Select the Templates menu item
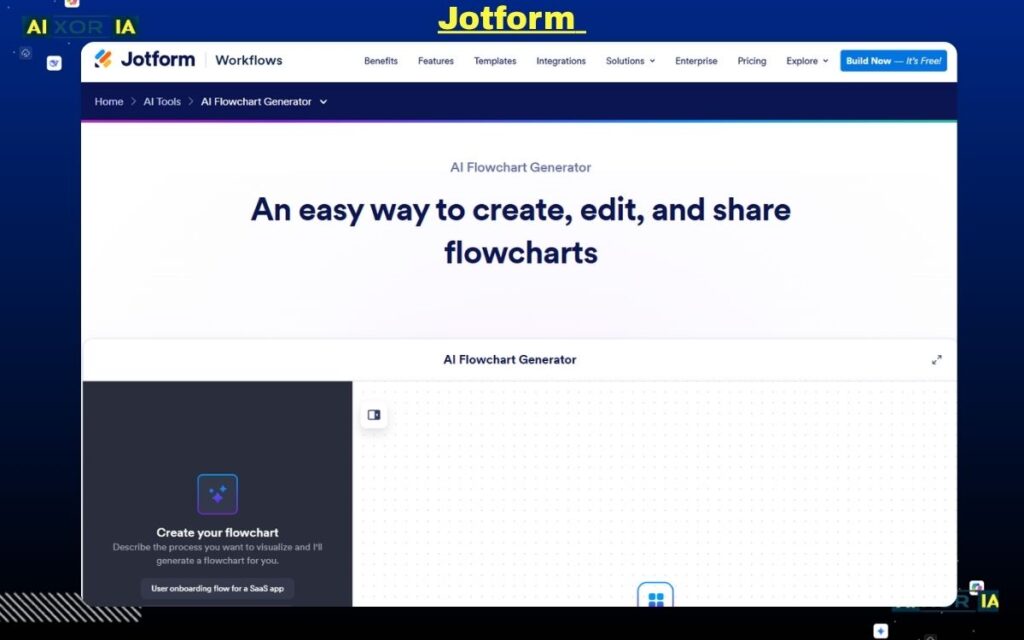 [494, 61]
